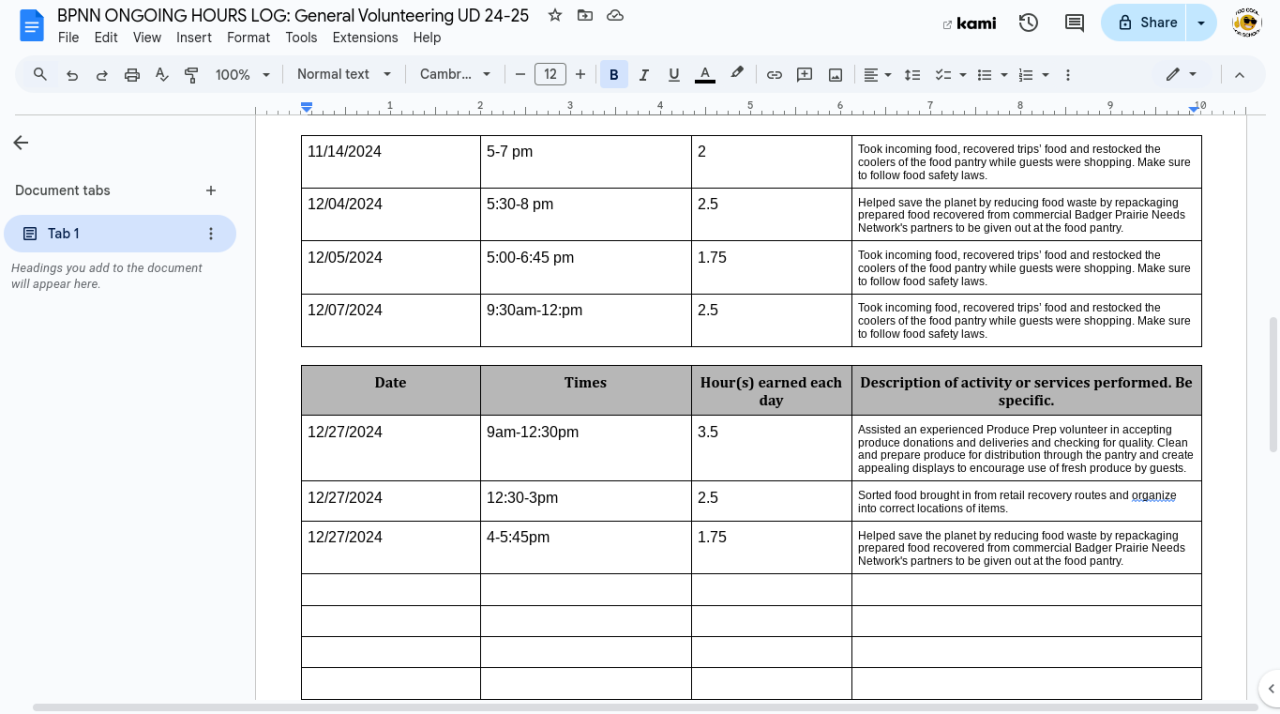Click the 9am-12:30pm times cell
This screenshot has height=714, width=1280.
coord(586,448)
